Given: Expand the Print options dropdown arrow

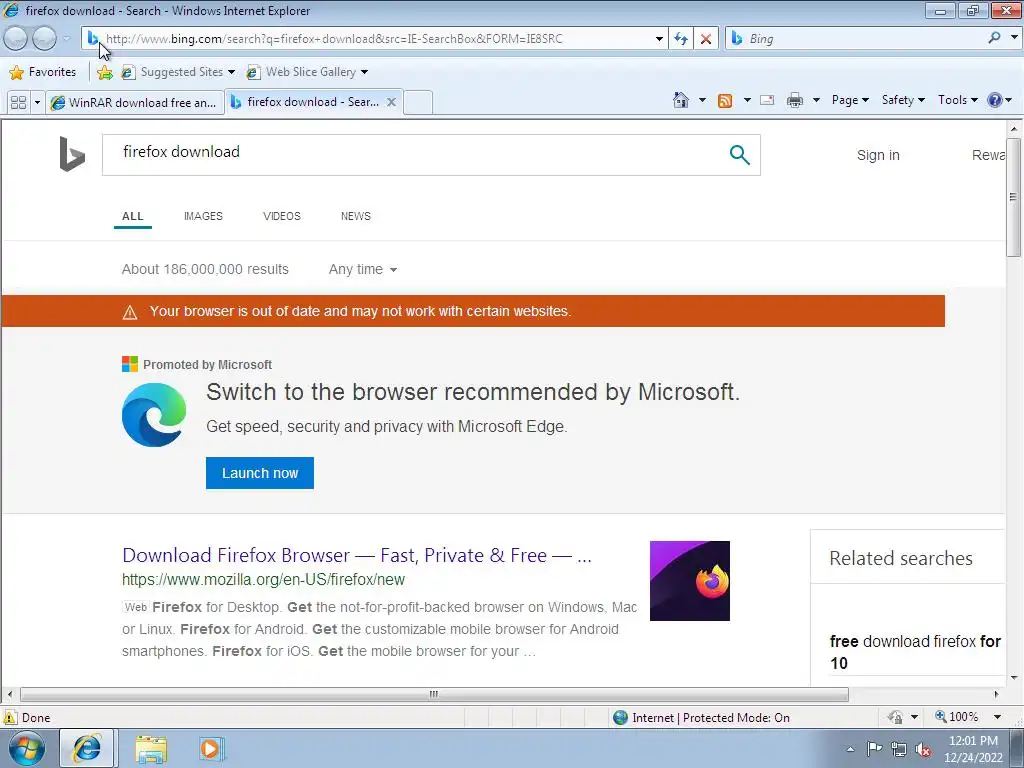Looking at the screenshot, I should click(x=816, y=100).
